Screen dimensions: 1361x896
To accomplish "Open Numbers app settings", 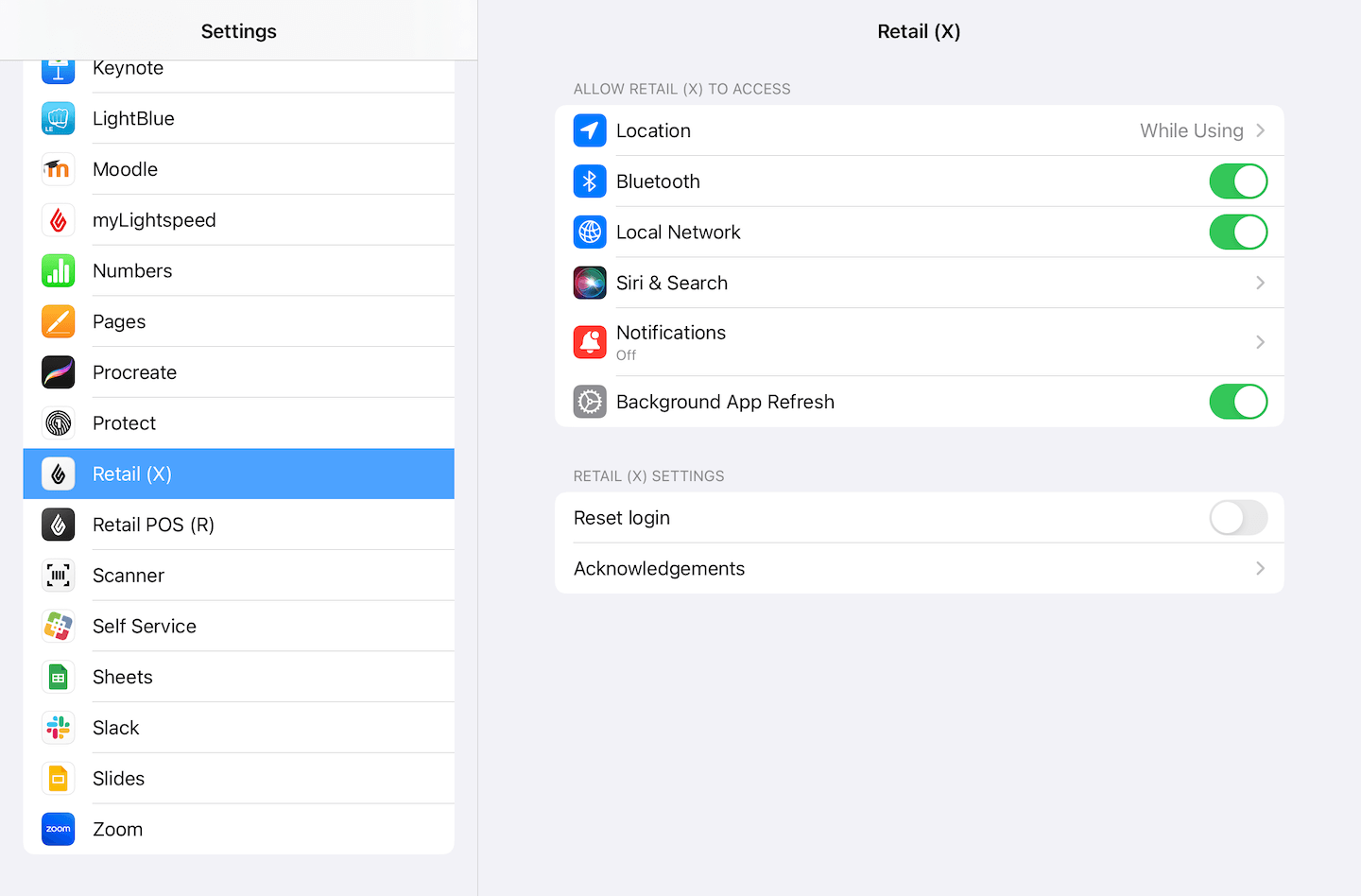I will [239, 271].
